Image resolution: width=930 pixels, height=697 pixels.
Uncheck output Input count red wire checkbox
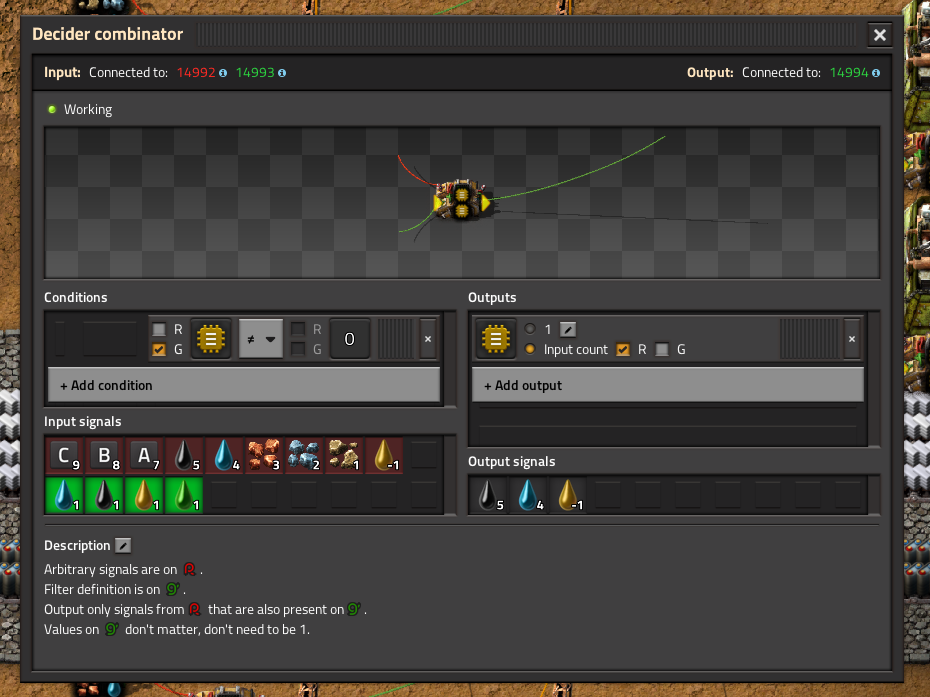click(x=623, y=349)
